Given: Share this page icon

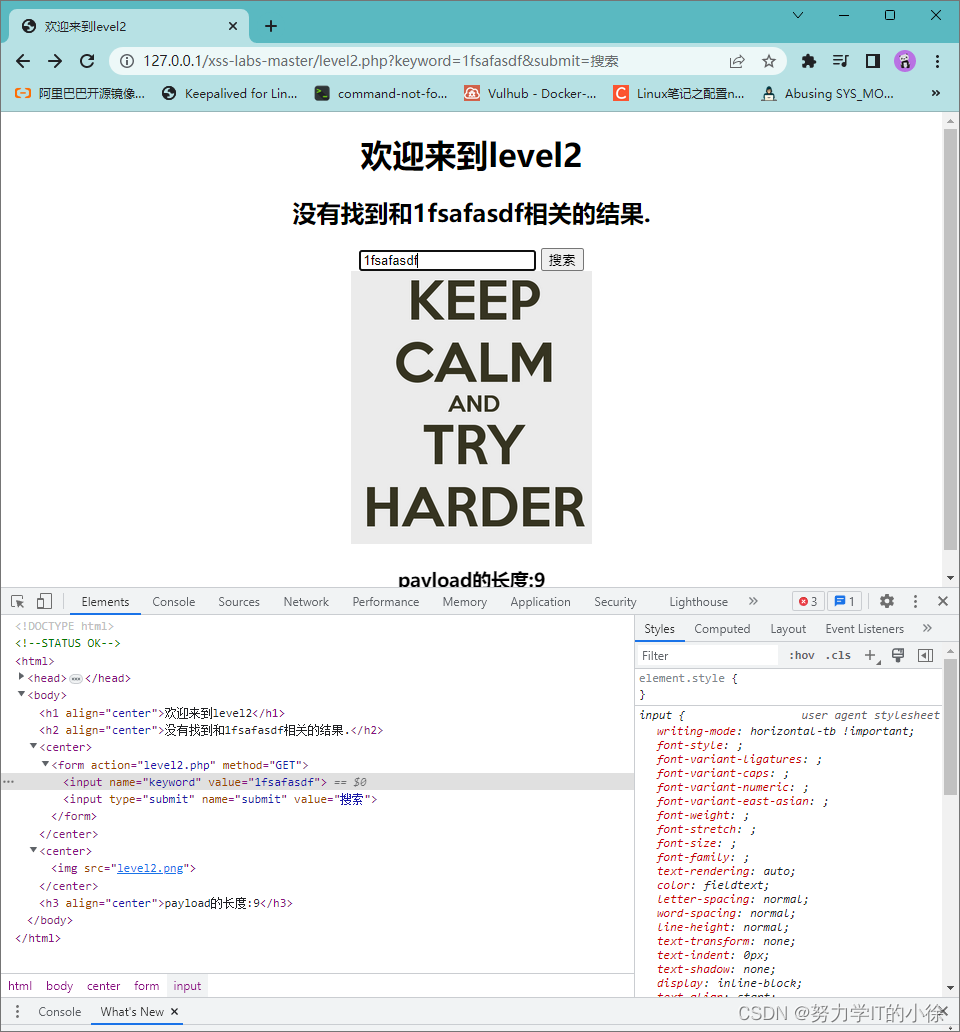Looking at the screenshot, I should click(x=737, y=61).
